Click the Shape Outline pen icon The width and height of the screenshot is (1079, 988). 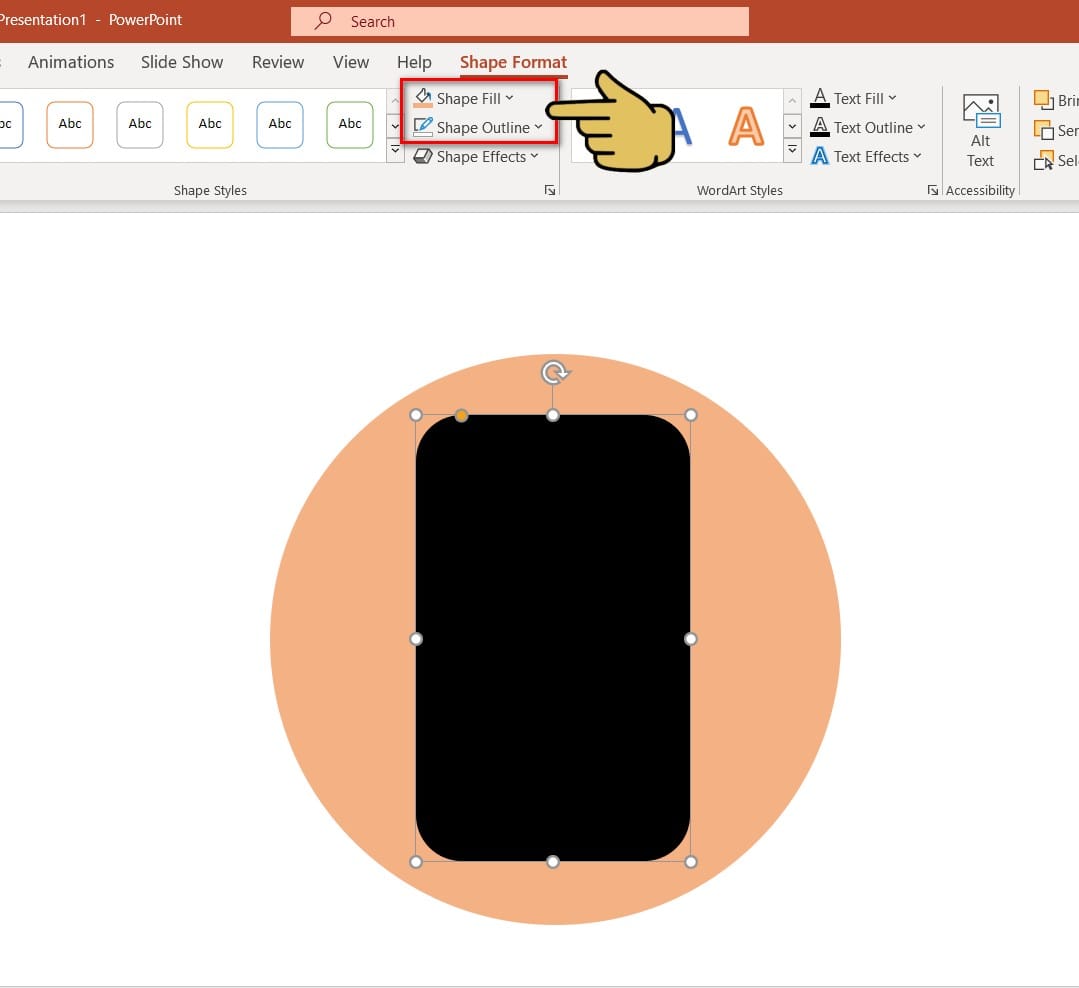tap(423, 127)
